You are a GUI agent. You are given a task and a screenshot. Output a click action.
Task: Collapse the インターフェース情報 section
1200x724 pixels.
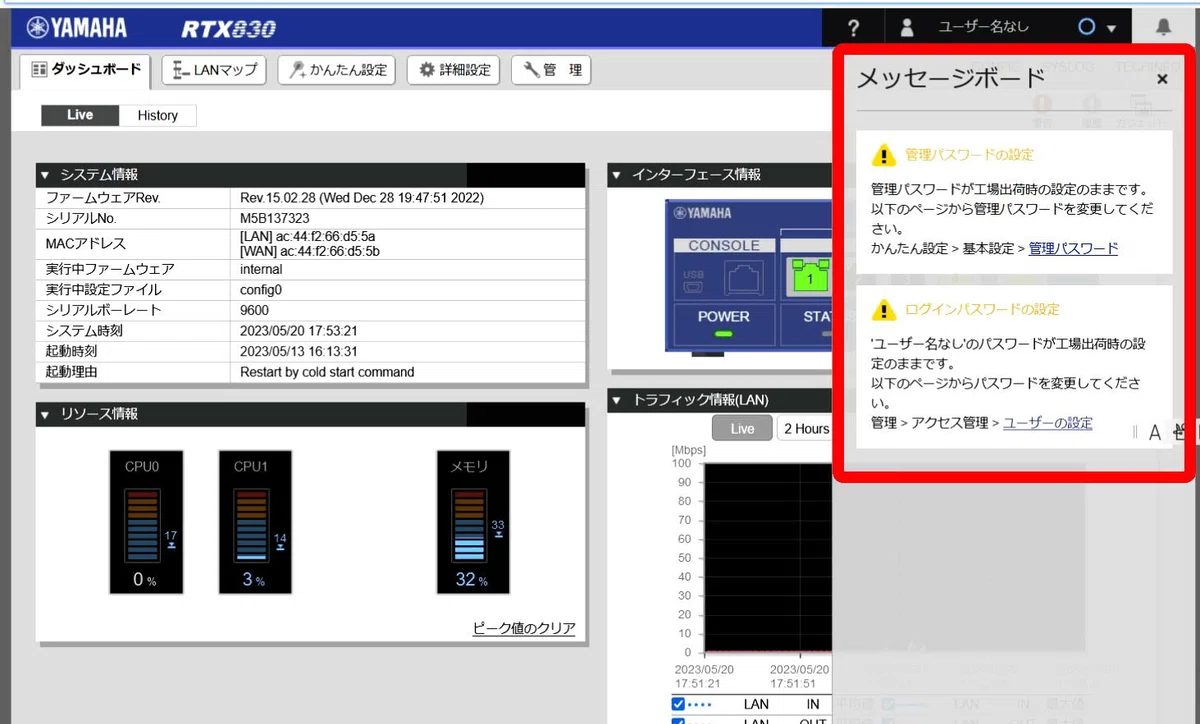pyautogui.click(x=617, y=175)
